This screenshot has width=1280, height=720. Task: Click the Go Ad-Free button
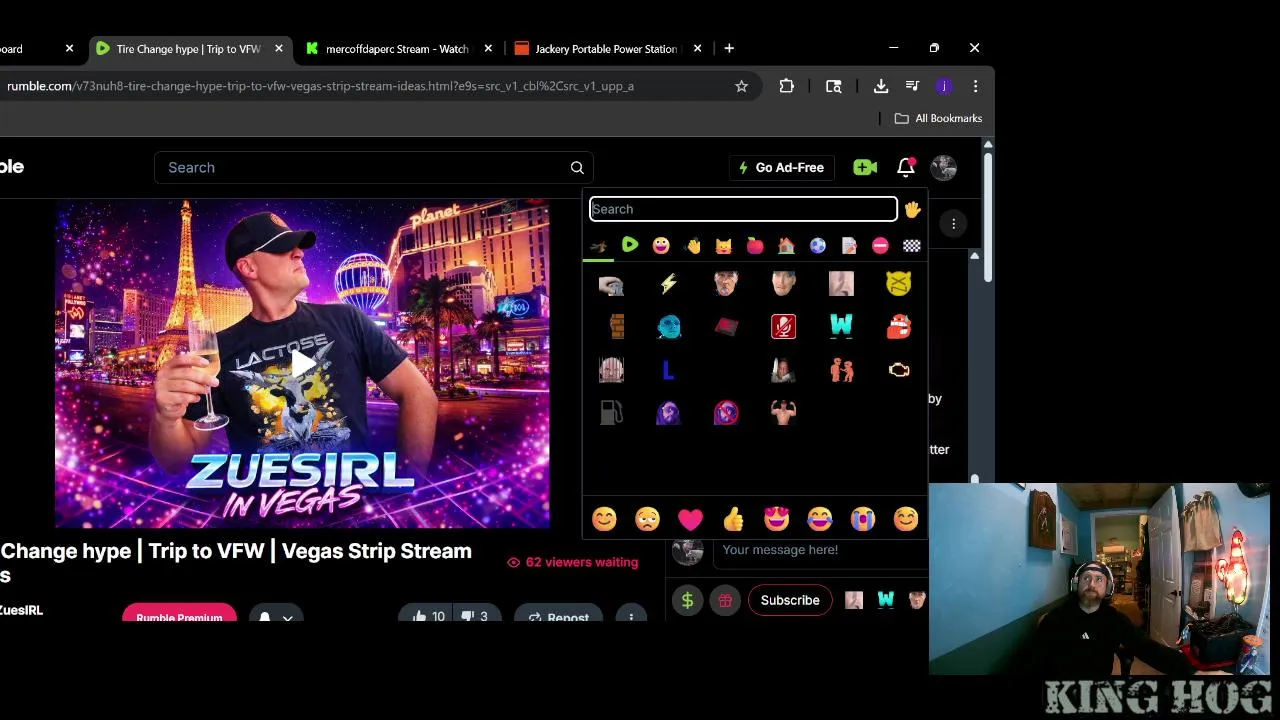(781, 167)
